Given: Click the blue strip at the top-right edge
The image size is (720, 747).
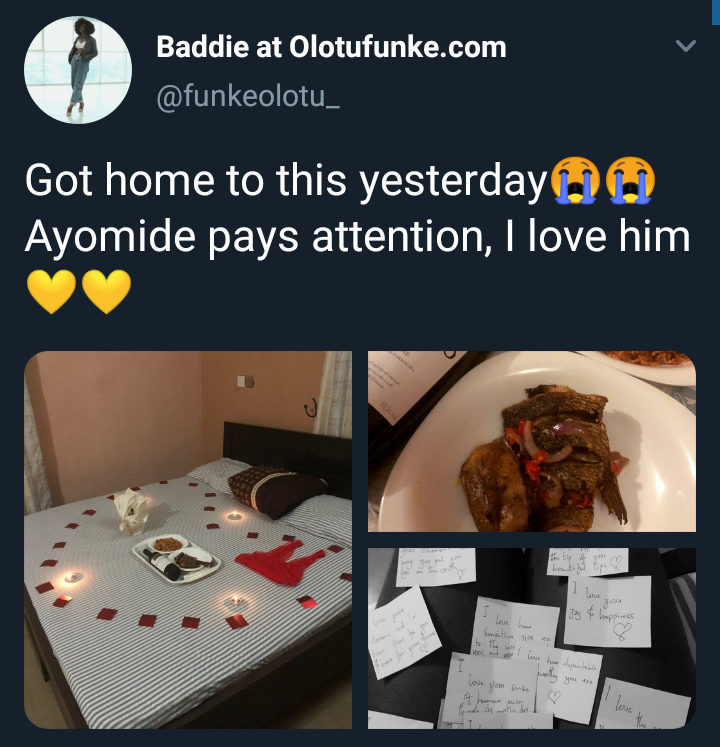Looking at the screenshot, I should (x=715, y=12).
